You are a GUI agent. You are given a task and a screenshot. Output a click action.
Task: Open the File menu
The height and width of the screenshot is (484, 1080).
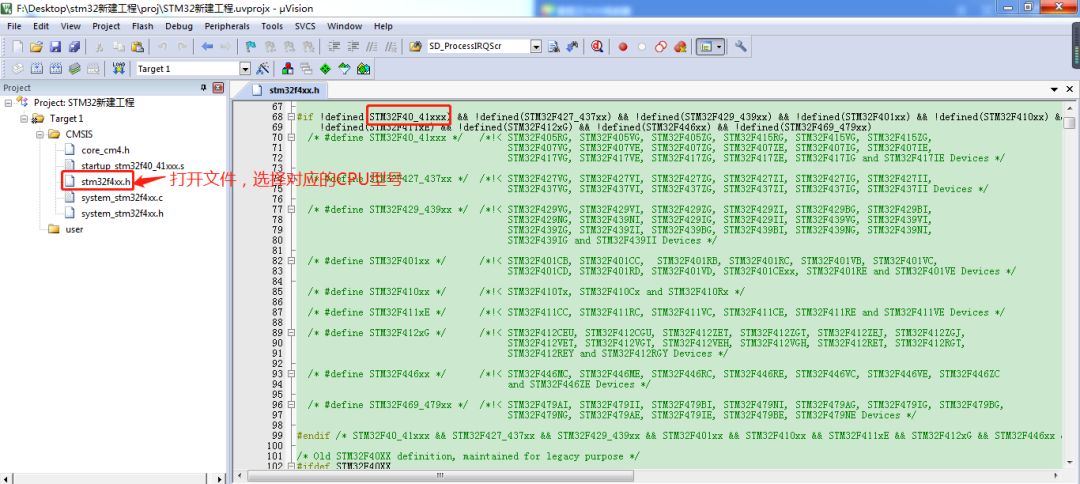coord(14,26)
